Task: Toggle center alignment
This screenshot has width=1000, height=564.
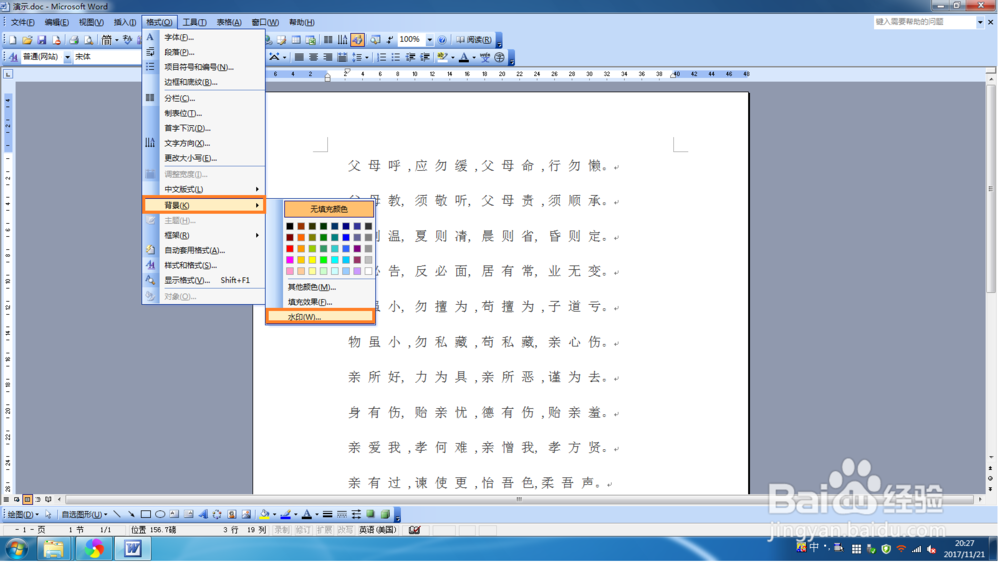Action: tap(313, 57)
